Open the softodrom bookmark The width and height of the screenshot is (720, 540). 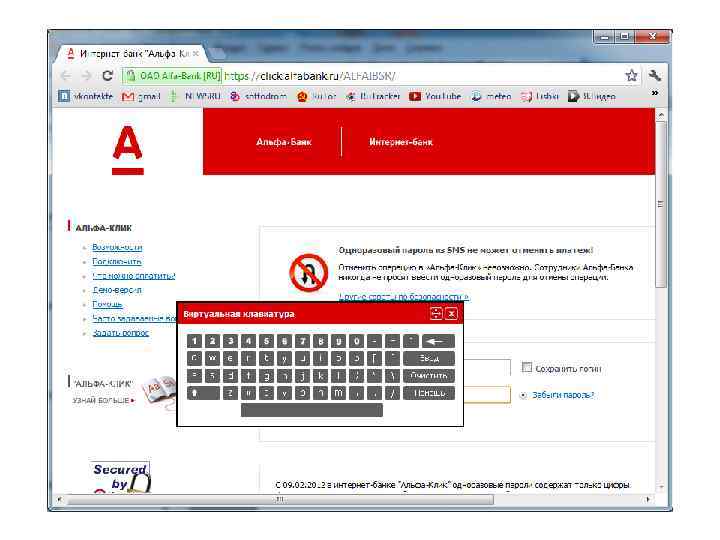coord(259,96)
